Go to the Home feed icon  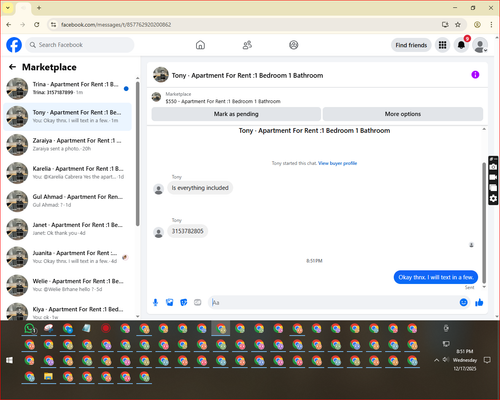[200, 45]
